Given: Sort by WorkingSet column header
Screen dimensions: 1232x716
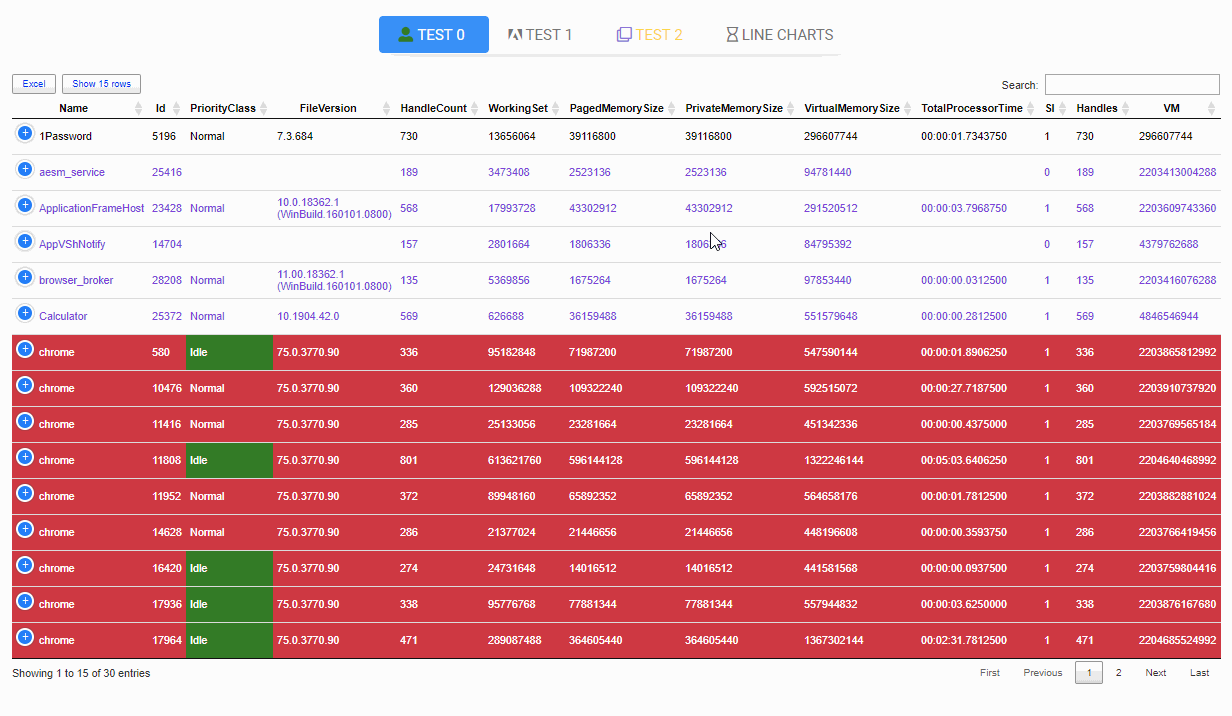Looking at the screenshot, I should [517, 108].
